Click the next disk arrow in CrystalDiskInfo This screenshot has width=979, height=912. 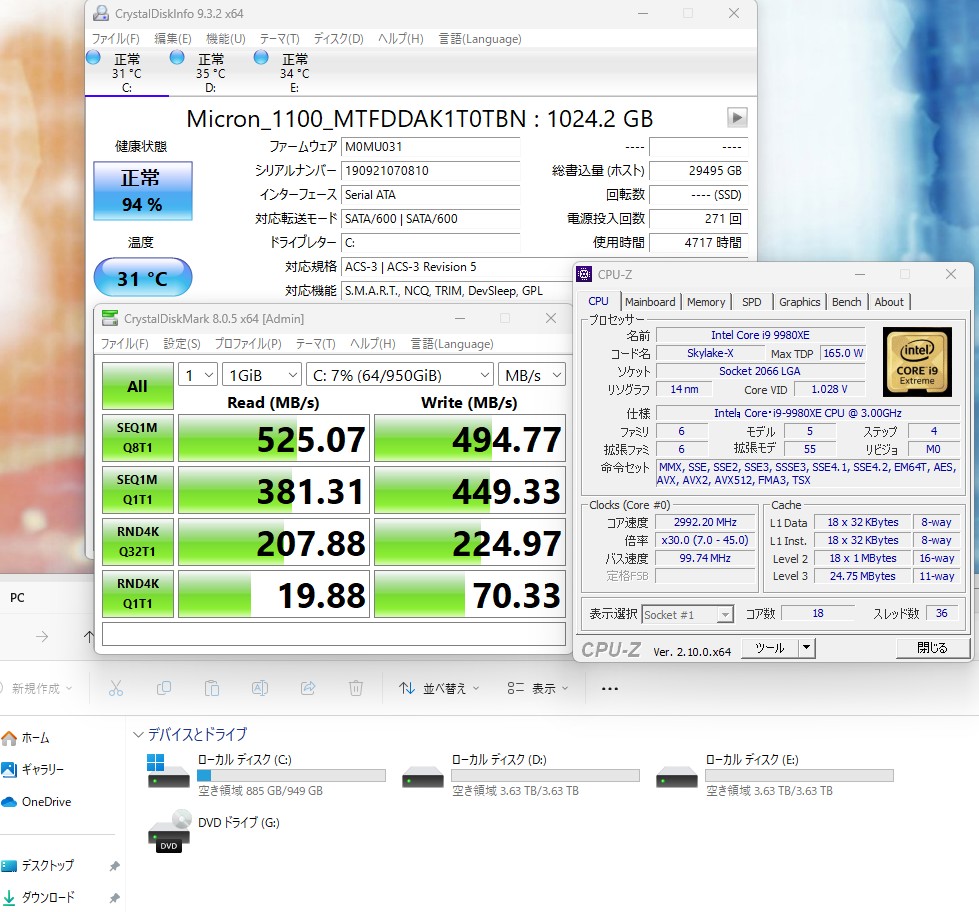pos(737,117)
